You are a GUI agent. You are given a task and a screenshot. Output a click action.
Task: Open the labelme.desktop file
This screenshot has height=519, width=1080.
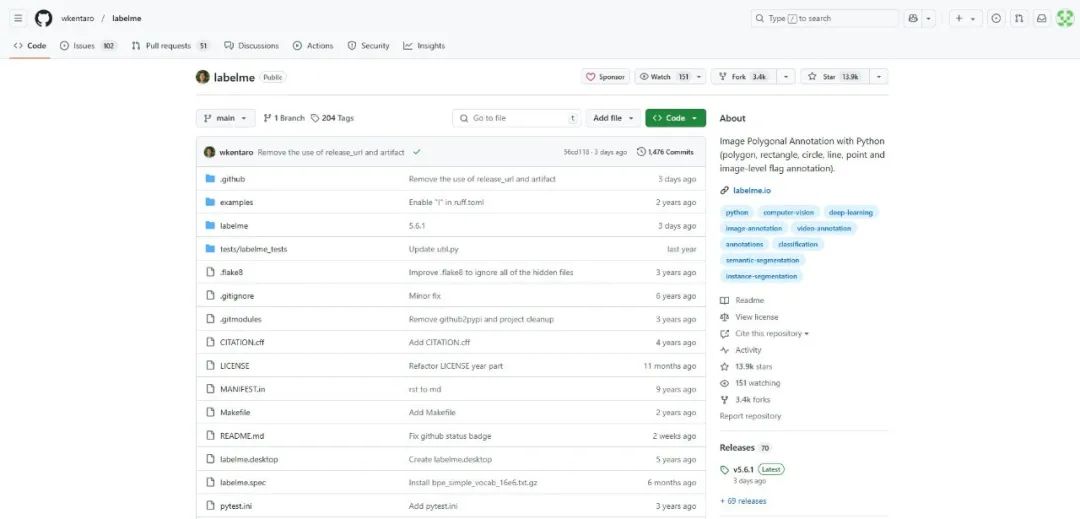[x=249, y=460]
